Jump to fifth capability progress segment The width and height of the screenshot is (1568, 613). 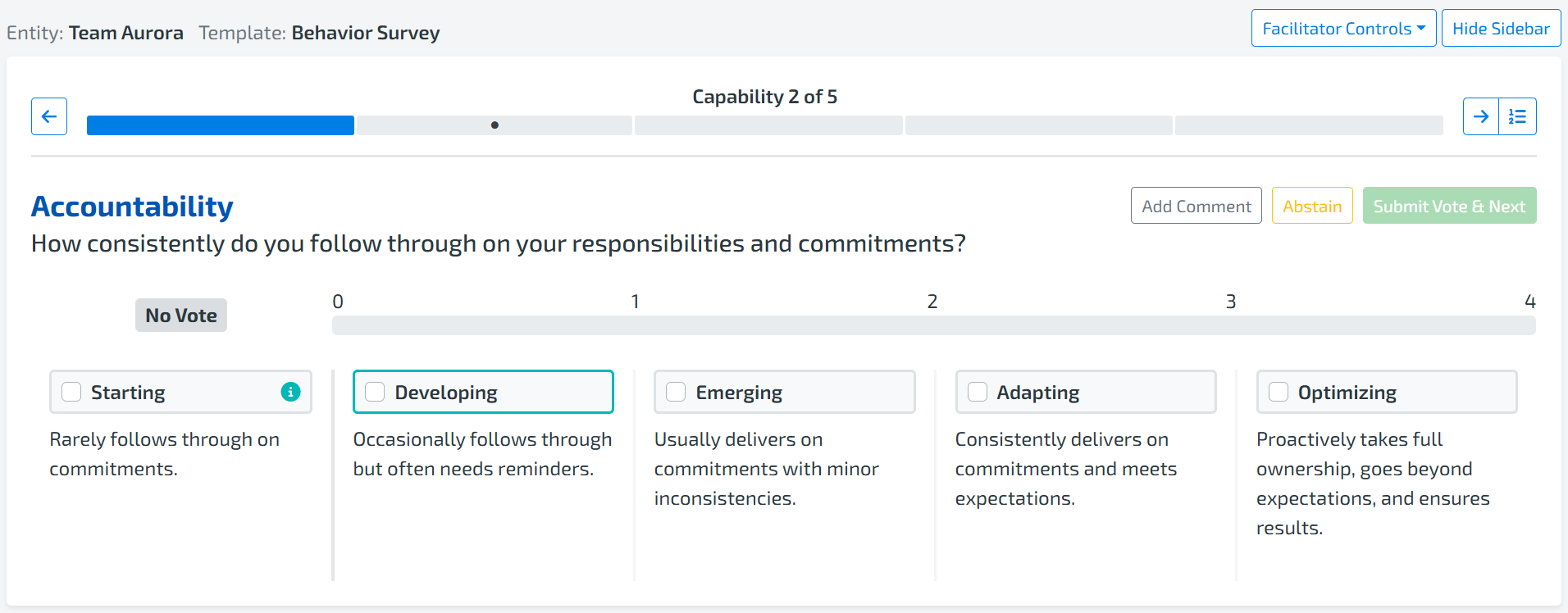click(1309, 125)
